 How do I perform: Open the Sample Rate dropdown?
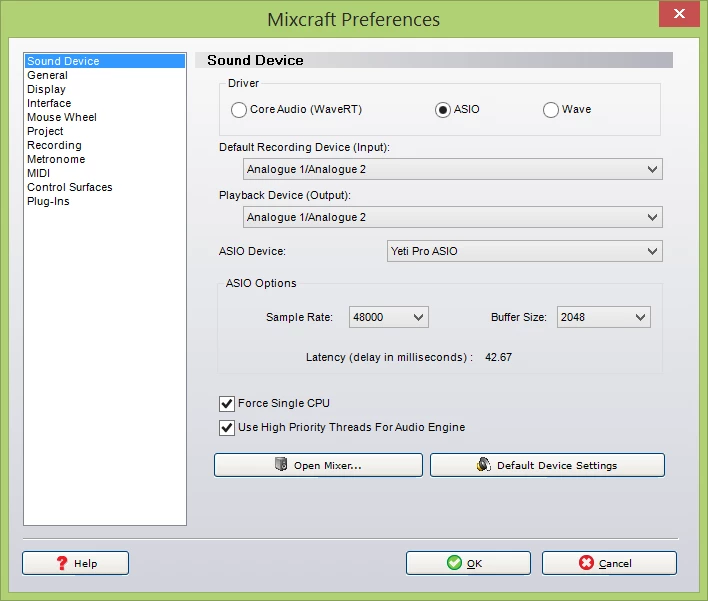pos(389,317)
